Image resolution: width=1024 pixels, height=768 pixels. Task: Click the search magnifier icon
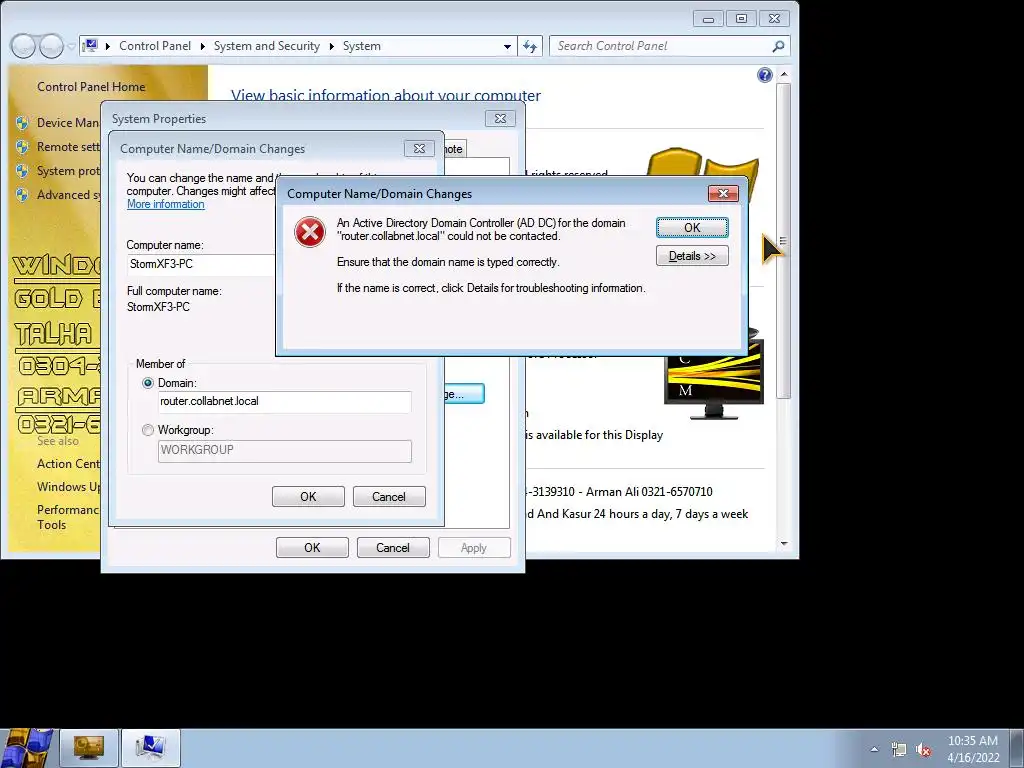tap(778, 46)
